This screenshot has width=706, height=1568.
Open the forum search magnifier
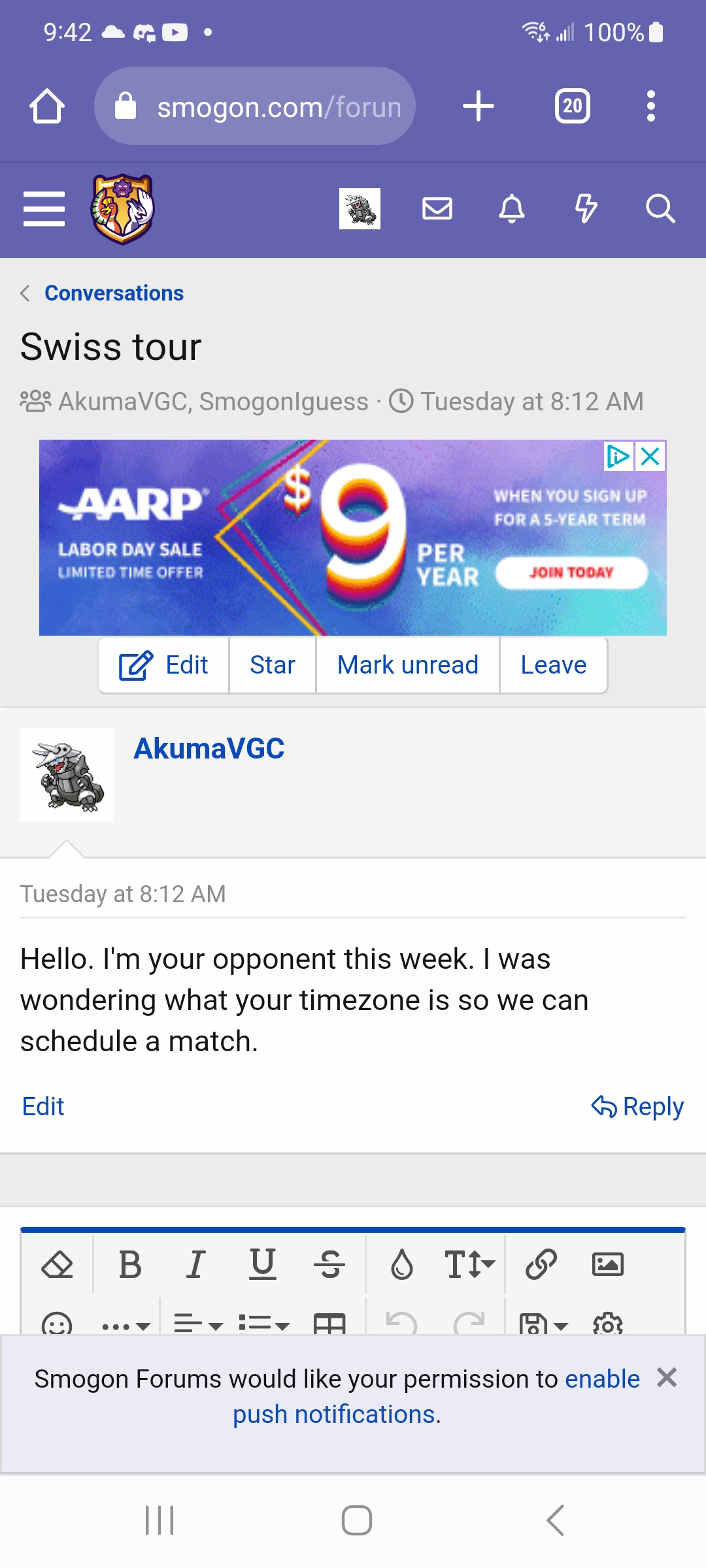click(x=660, y=209)
